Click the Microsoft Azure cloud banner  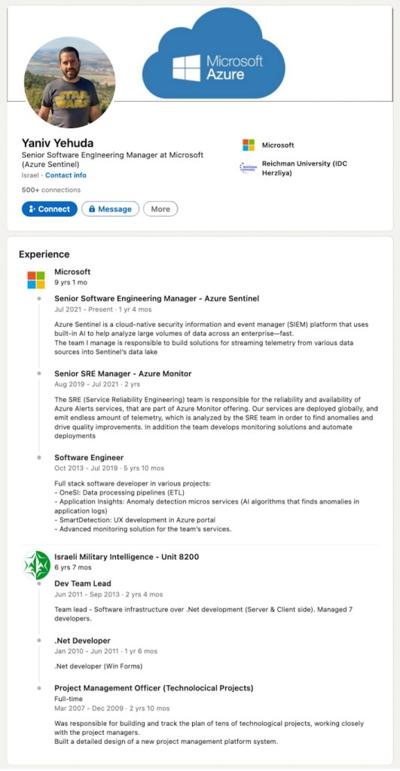pos(214,53)
